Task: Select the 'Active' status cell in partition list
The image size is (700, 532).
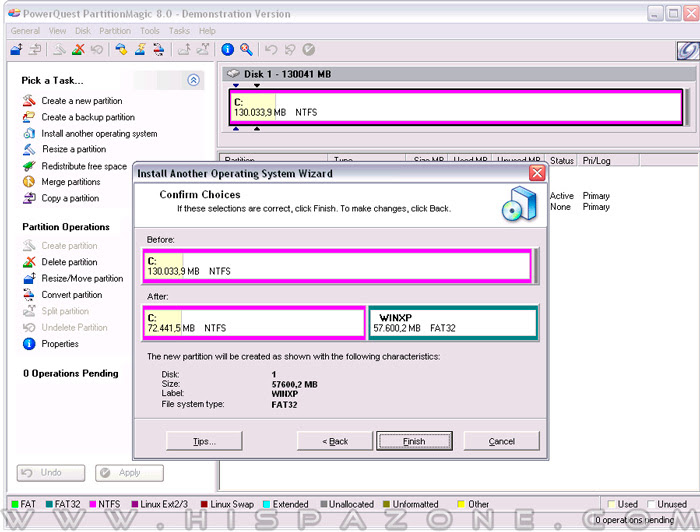Action: click(562, 195)
